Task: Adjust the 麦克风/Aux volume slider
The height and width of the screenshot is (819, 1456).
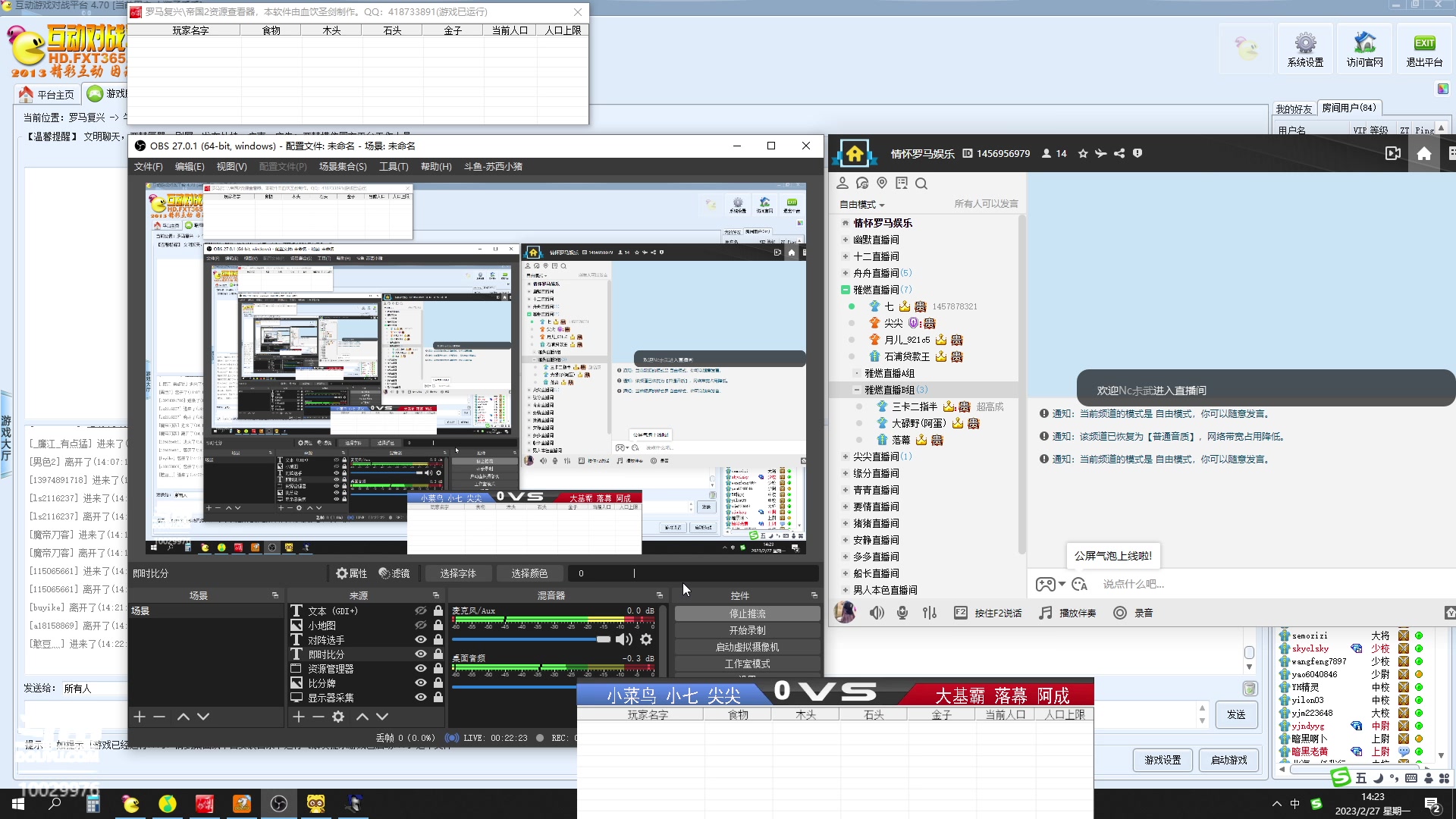Action: click(x=531, y=639)
